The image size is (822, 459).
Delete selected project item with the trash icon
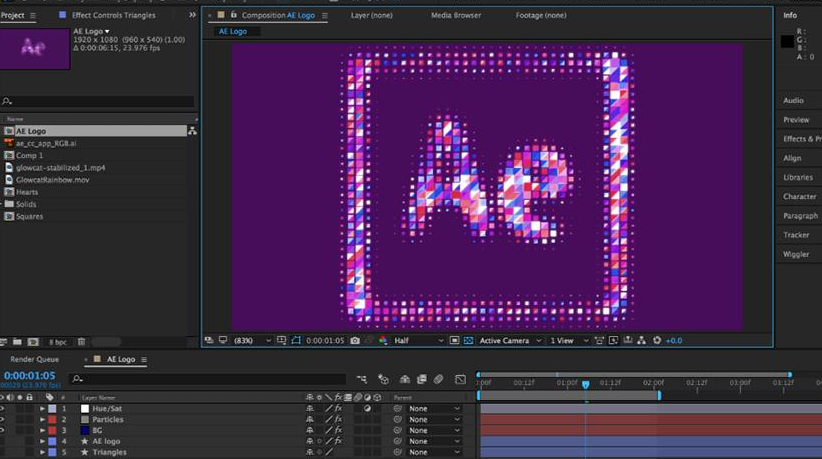81,342
